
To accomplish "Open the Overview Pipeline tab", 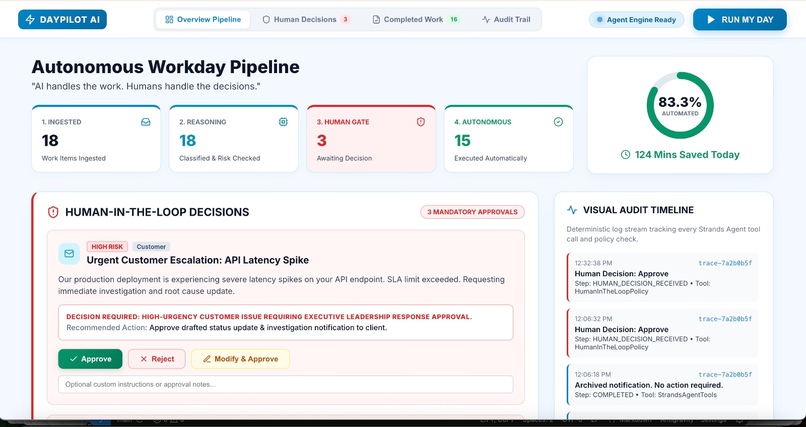I will click(x=203, y=20).
